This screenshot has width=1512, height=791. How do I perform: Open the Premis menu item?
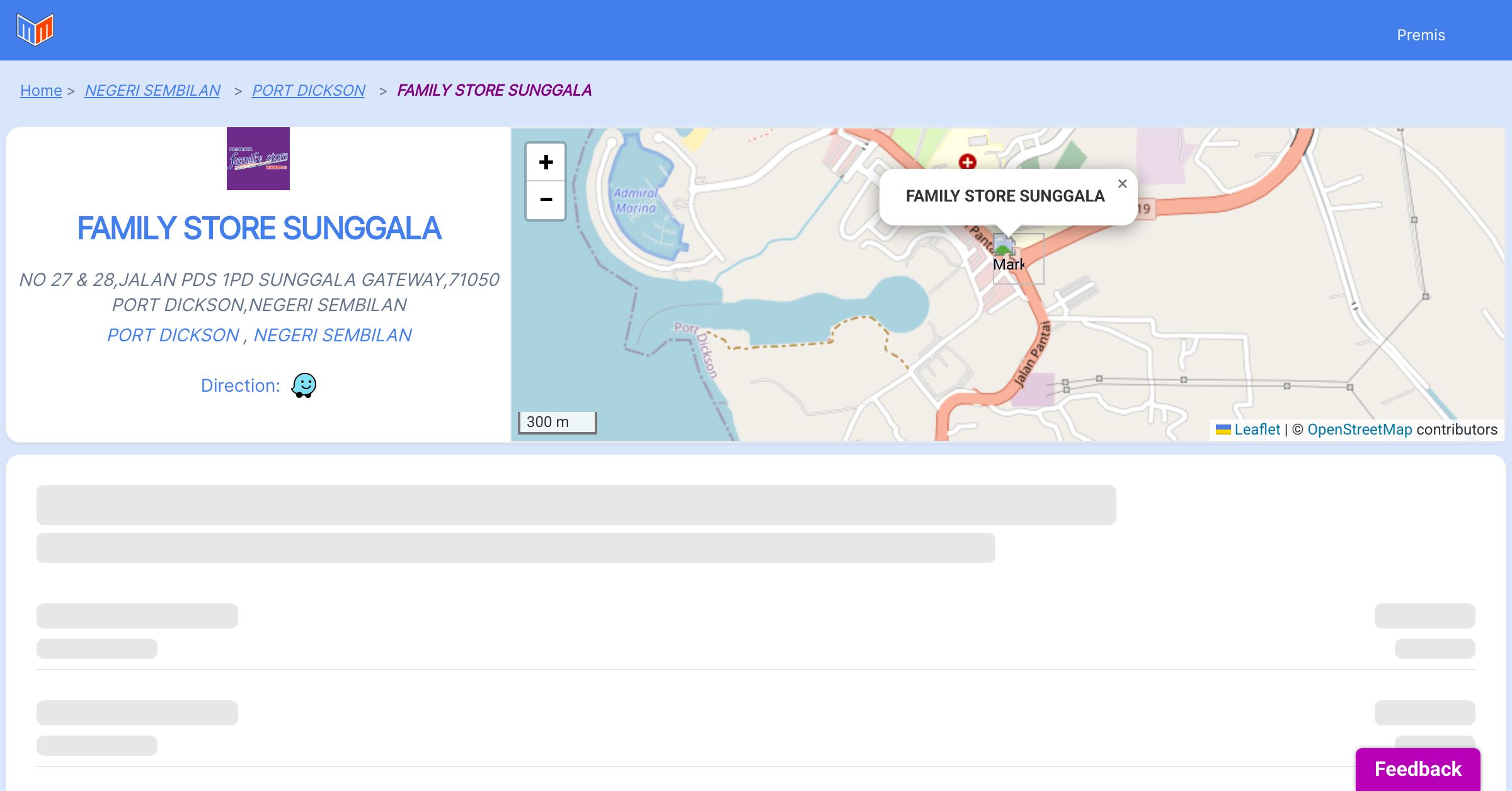(1421, 35)
